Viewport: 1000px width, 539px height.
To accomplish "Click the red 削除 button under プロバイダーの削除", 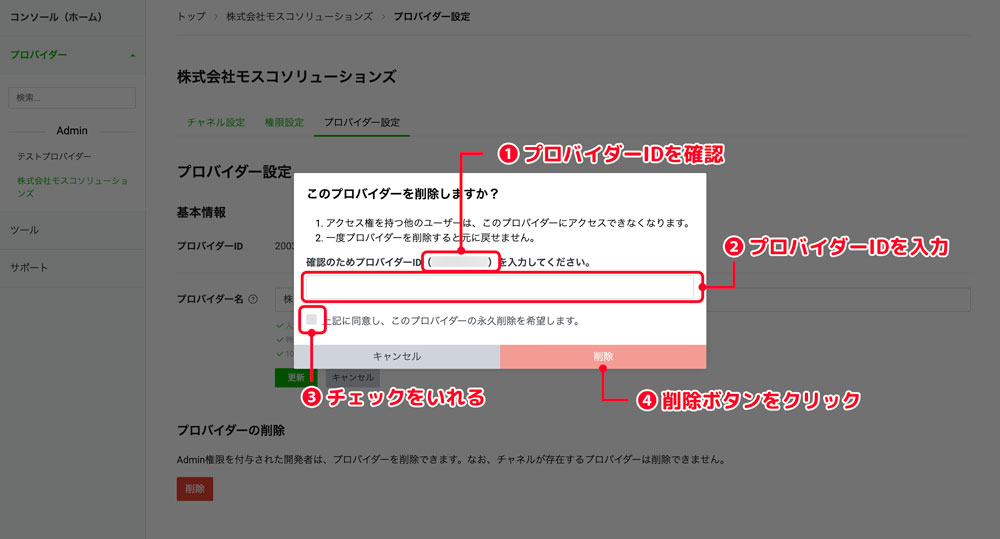I will point(195,489).
